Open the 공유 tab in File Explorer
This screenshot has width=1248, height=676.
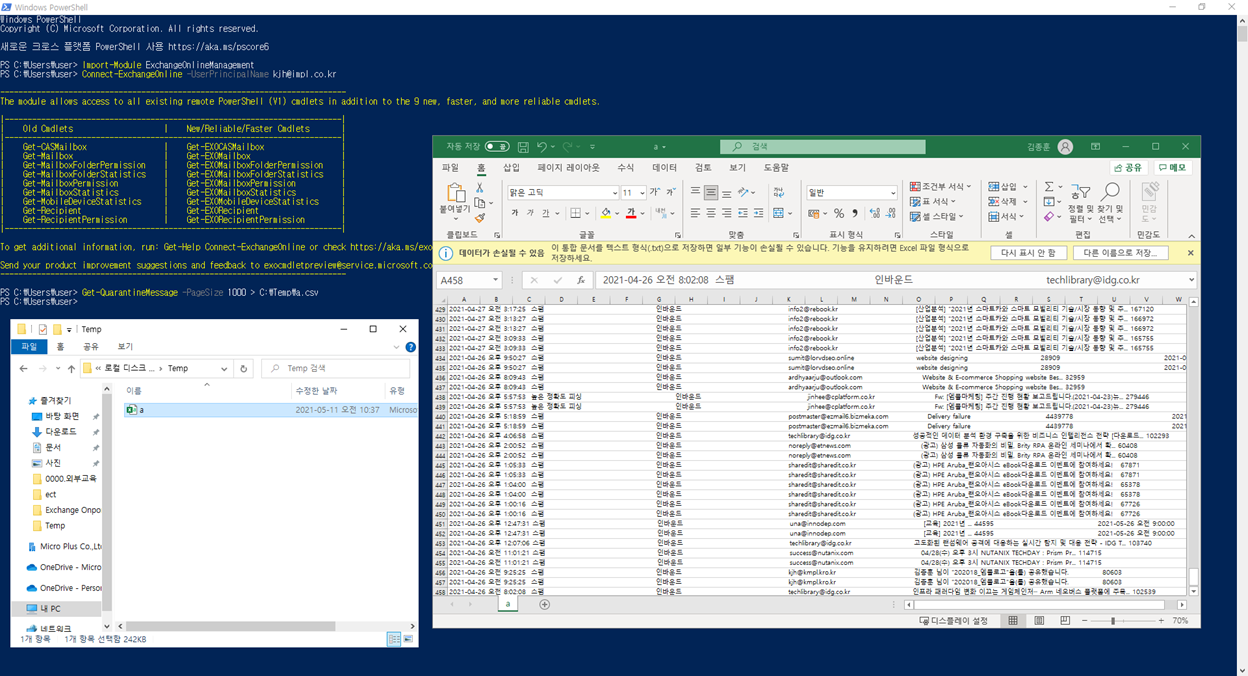click(x=91, y=347)
